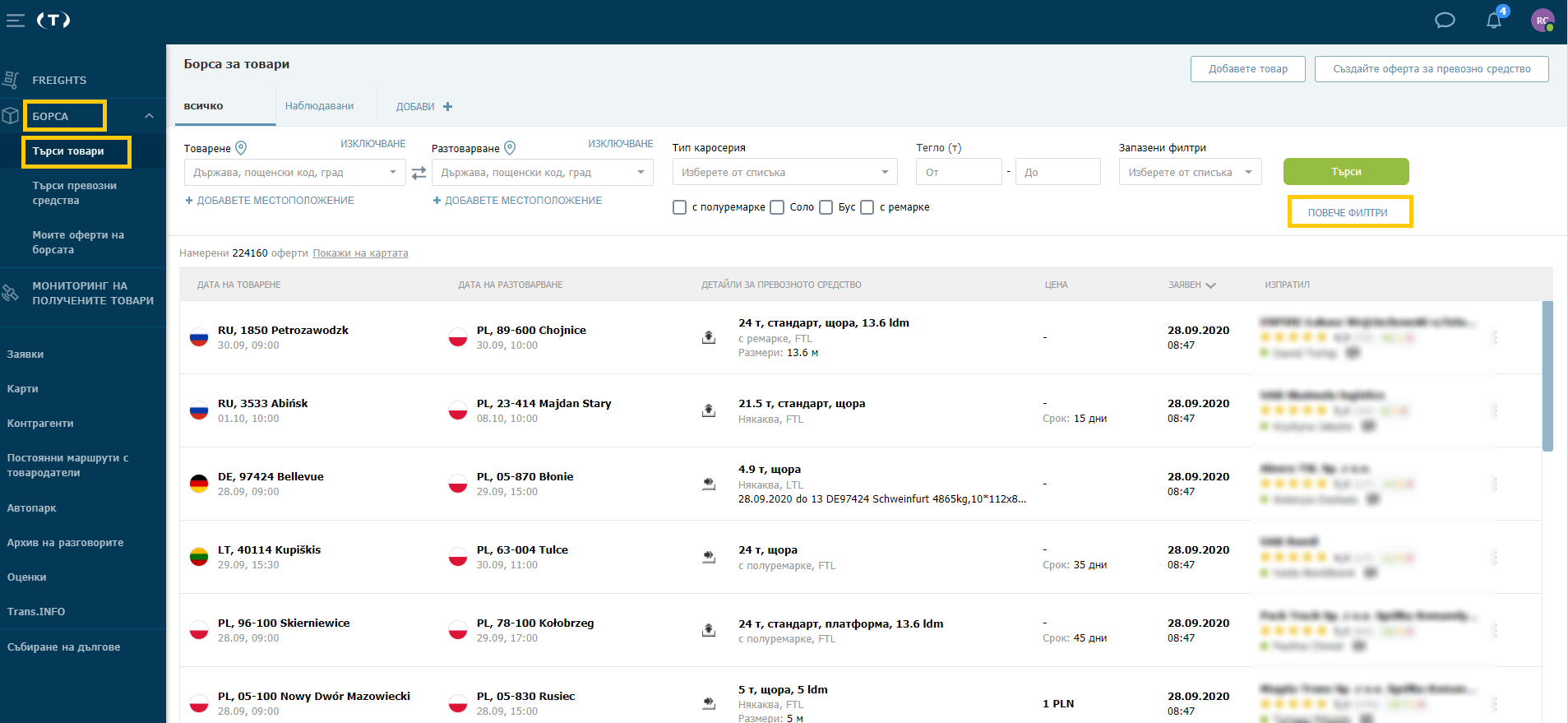This screenshot has width=1568, height=723.
Task: Open 'Мониторинг на получените товари' sidebar item
Action: (93, 293)
